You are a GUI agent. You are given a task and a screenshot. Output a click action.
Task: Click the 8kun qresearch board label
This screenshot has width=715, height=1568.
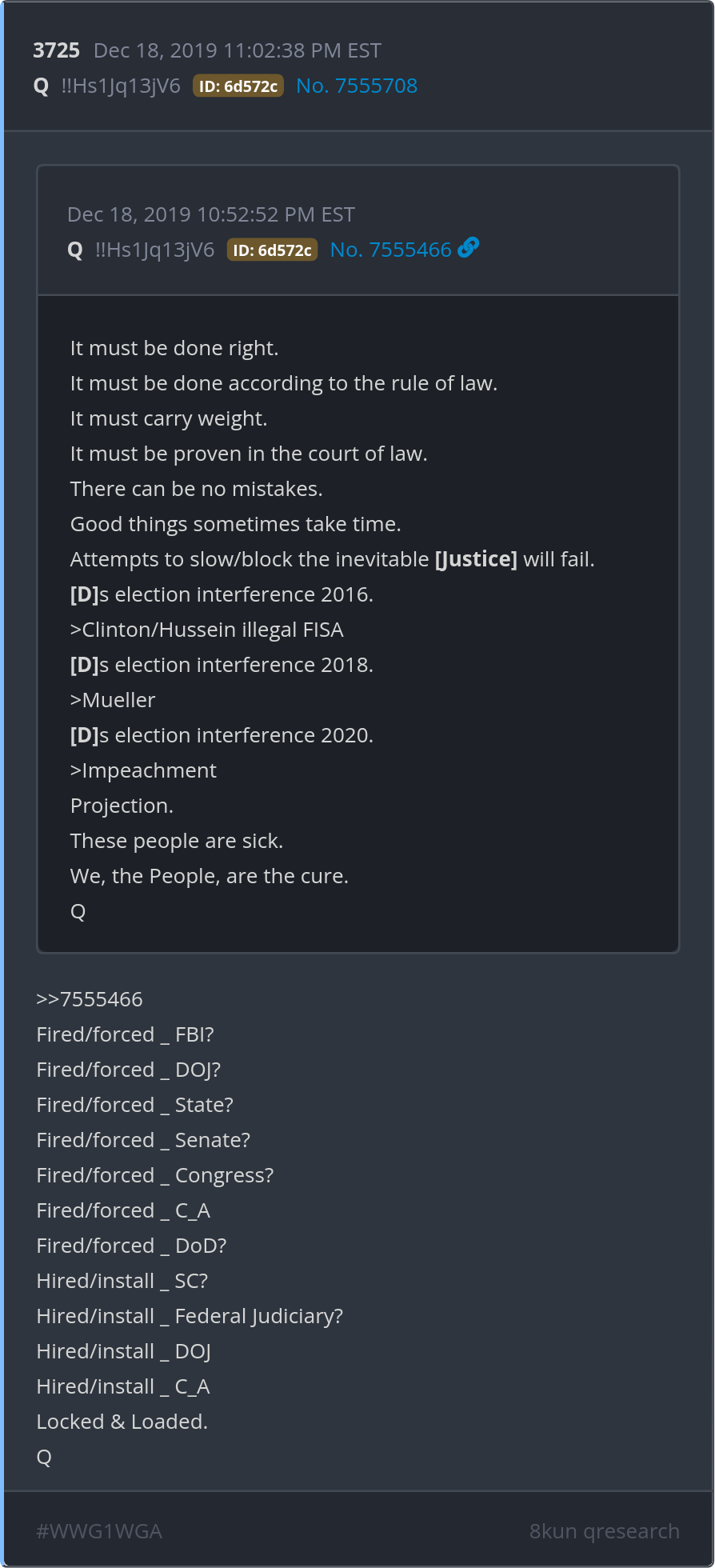pos(604,1530)
